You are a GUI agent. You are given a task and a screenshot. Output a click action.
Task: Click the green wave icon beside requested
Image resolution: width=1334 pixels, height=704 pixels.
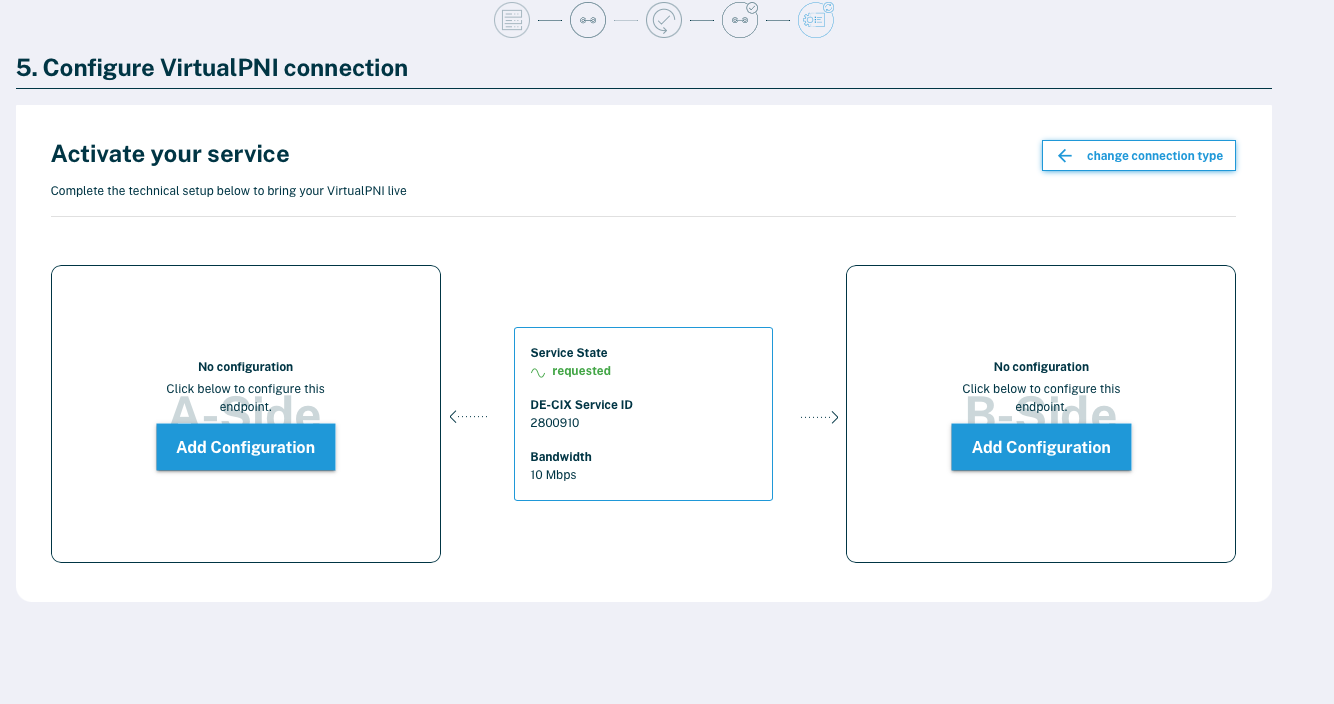coord(538,372)
